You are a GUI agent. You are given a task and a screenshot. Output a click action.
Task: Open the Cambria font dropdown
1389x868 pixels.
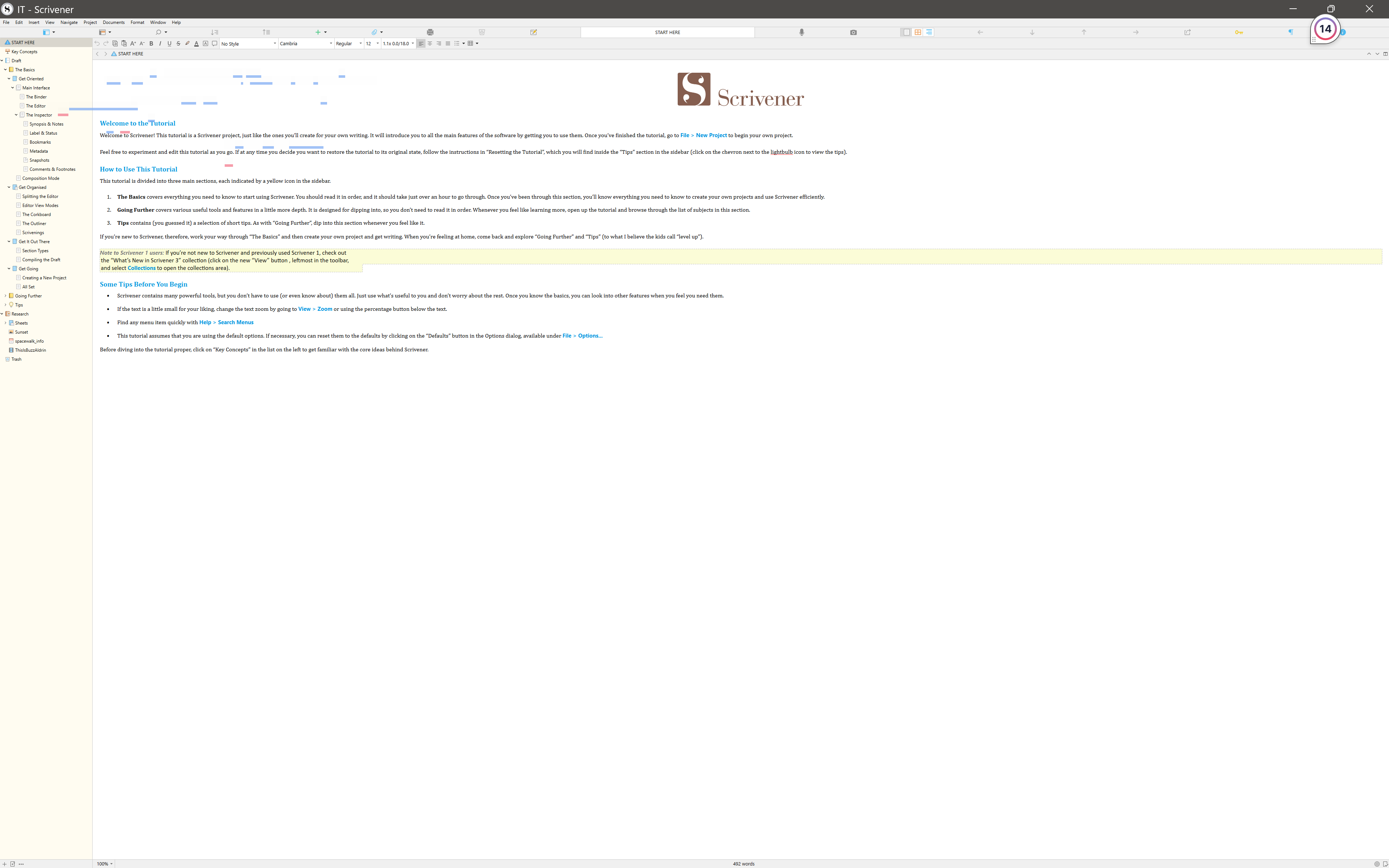click(306, 44)
